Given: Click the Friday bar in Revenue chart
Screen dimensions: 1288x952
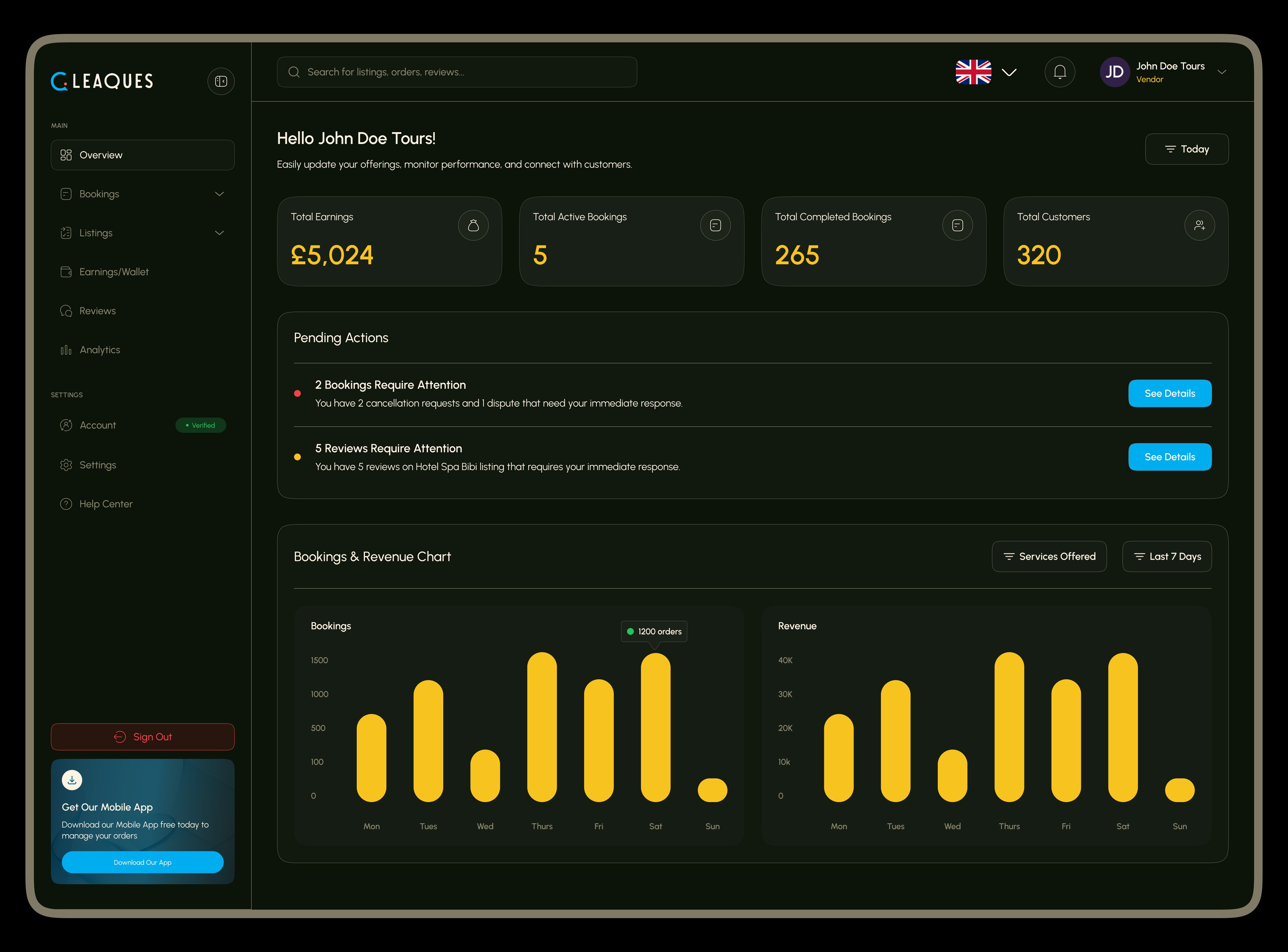Looking at the screenshot, I should coord(1066,741).
